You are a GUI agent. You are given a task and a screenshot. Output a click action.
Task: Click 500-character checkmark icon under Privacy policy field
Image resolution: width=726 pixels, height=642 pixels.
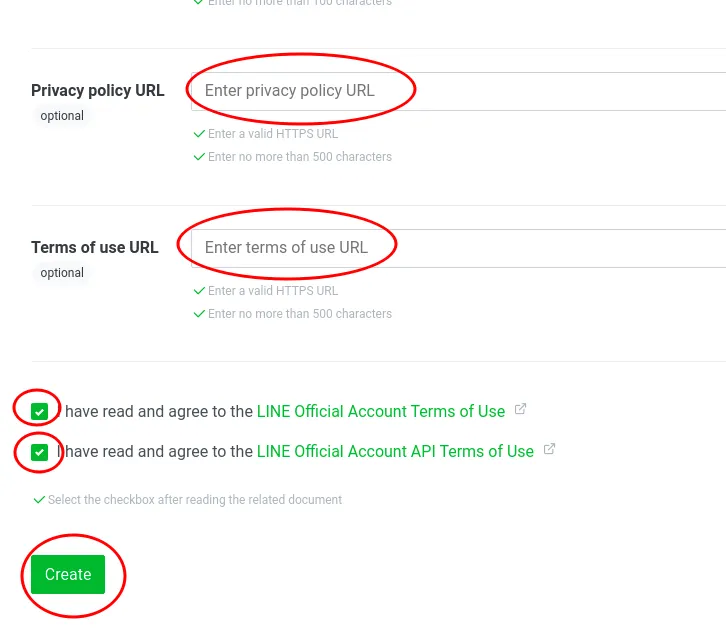[200, 157]
